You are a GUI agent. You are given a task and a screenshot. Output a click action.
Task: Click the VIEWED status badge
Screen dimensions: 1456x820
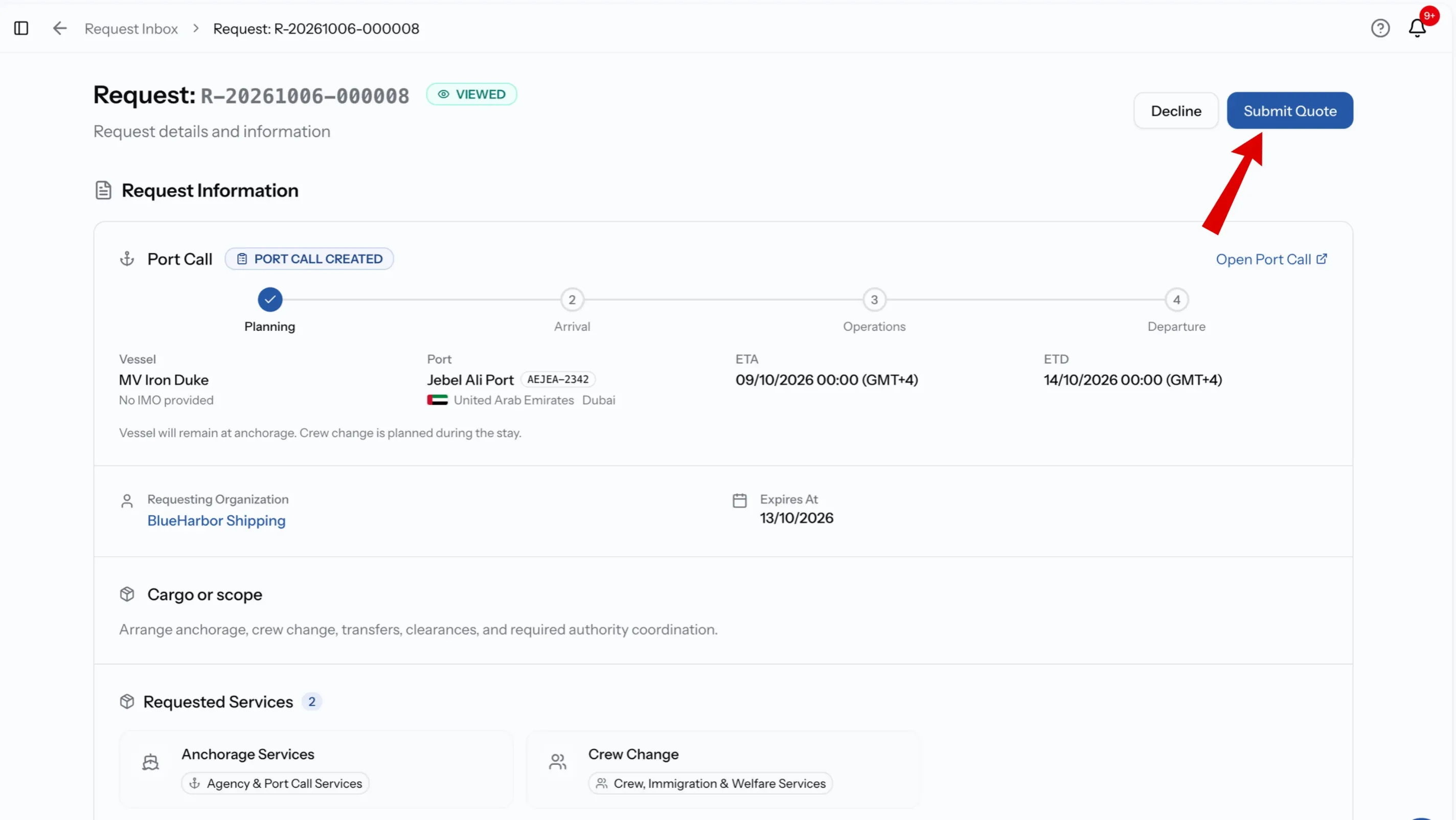[471, 95]
